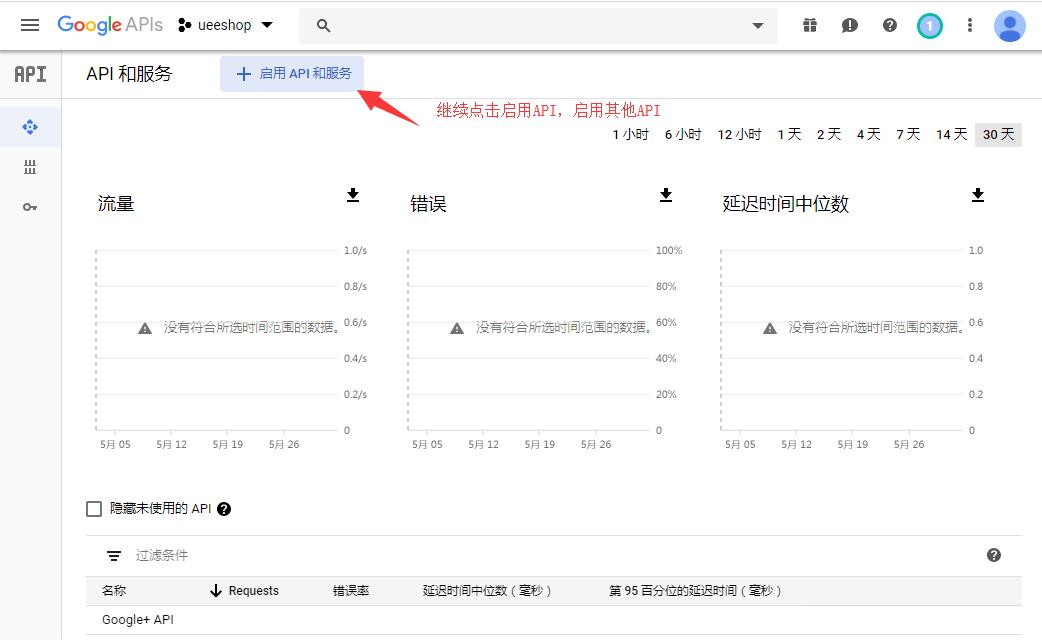Select the 1 小时 time range
Screen dimensions: 1042x640
point(631,134)
